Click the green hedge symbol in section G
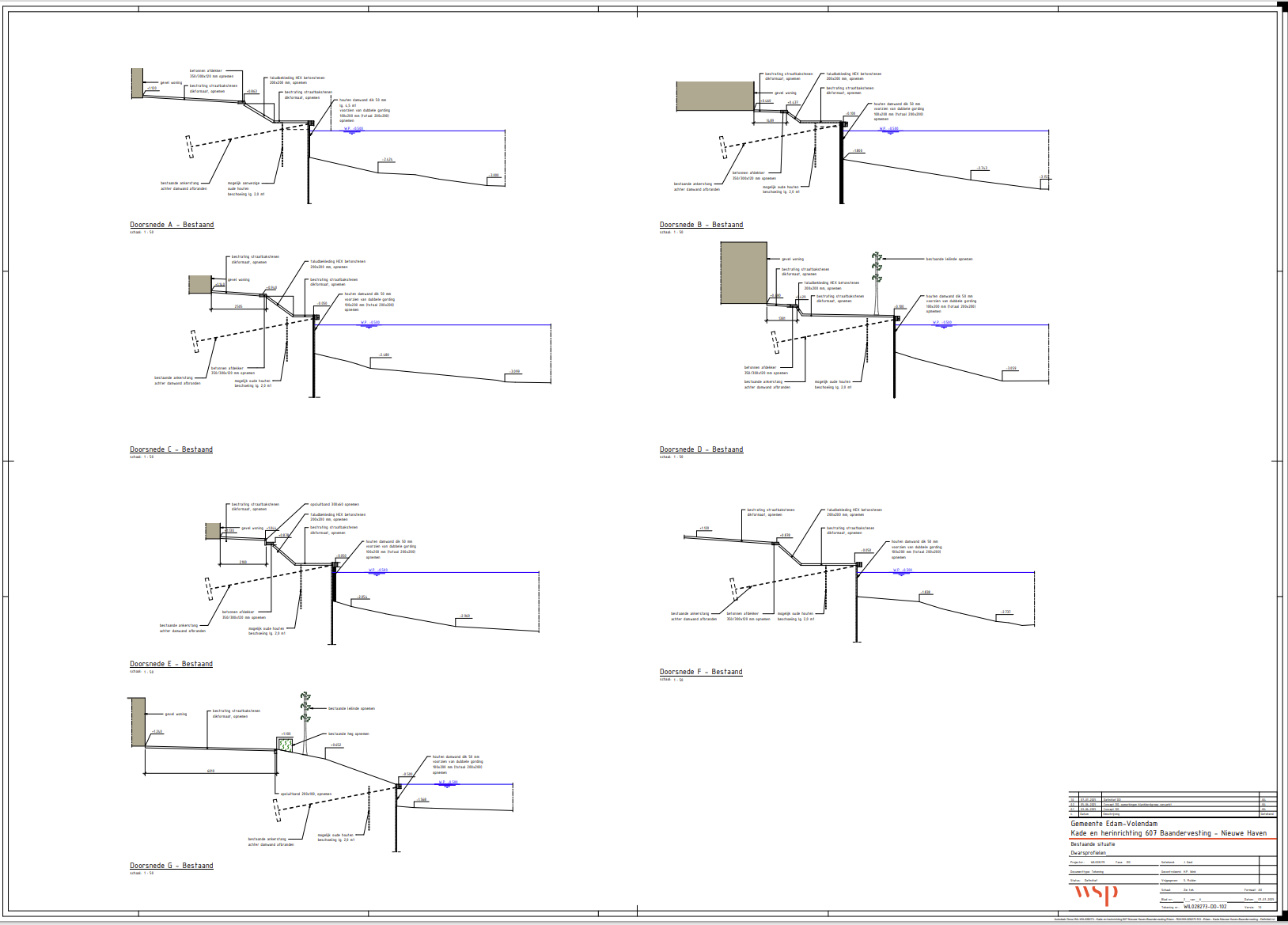 285,745
